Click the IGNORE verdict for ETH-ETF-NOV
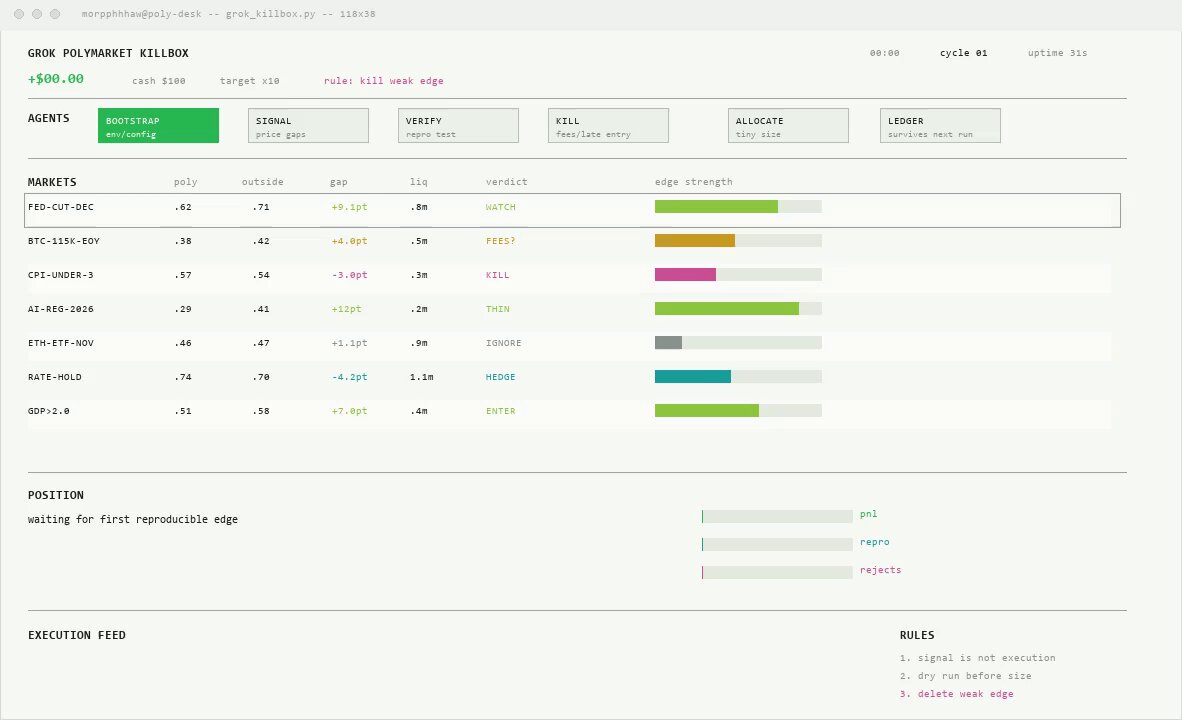The height and width of the screenshot is (720, 1182). coord(504,343)
